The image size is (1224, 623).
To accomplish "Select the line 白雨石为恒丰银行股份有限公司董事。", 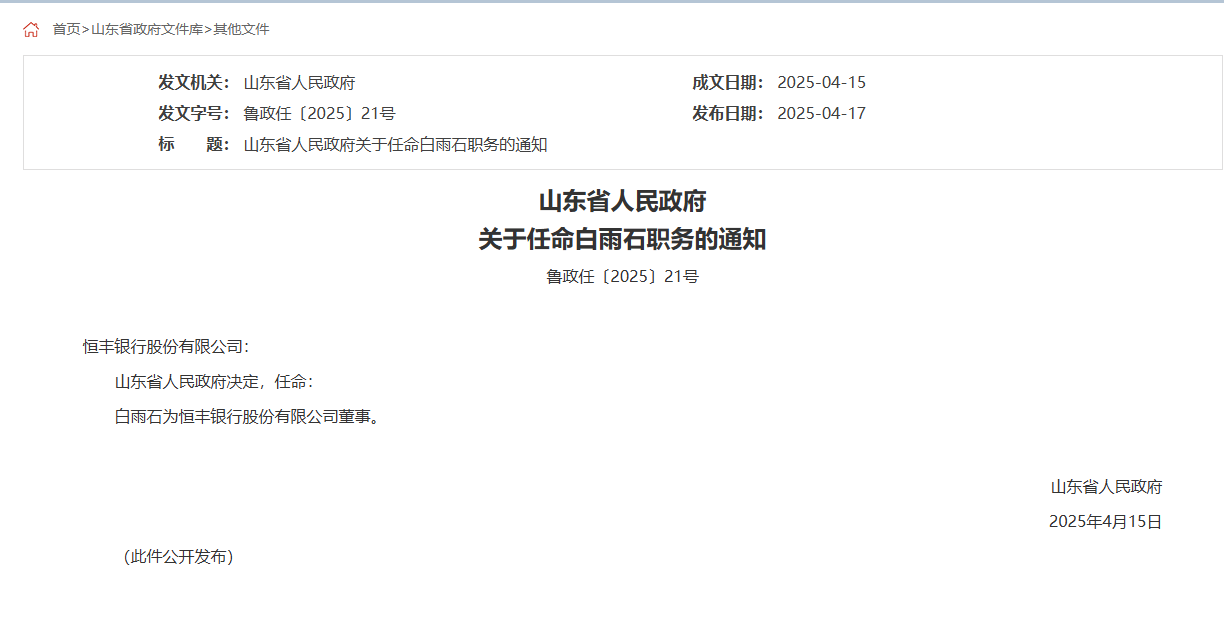I will 247,417.
